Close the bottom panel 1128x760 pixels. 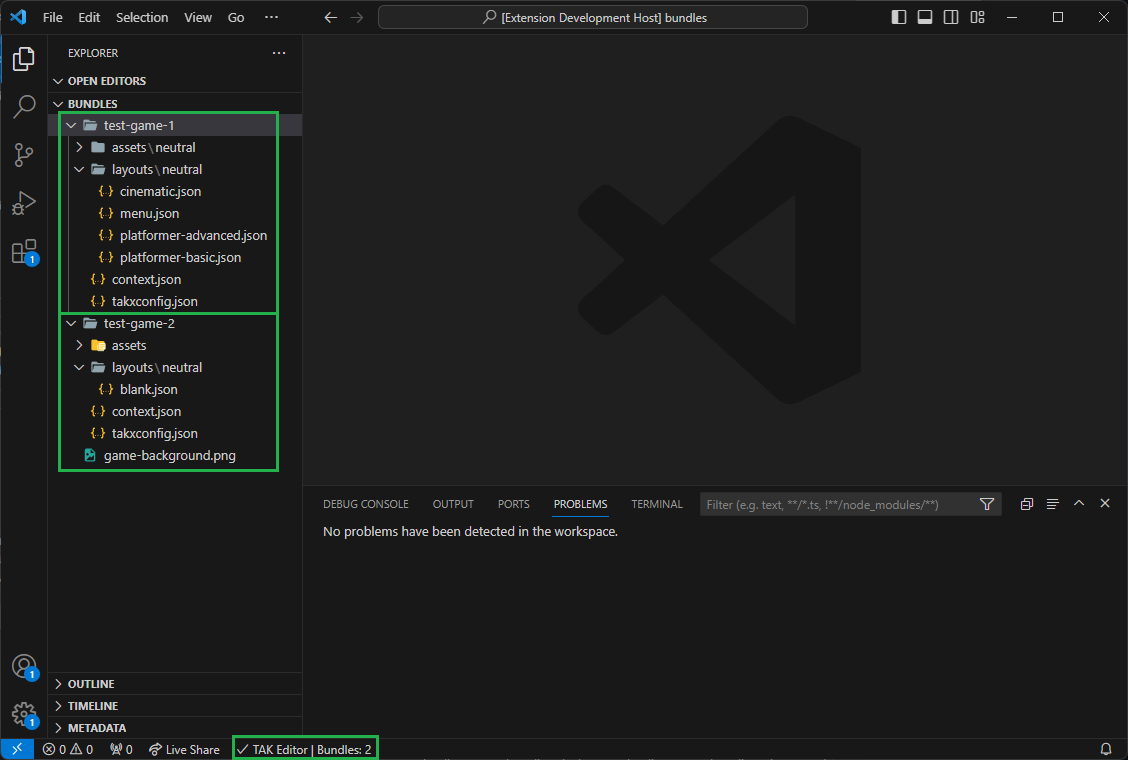(1105, 504)
